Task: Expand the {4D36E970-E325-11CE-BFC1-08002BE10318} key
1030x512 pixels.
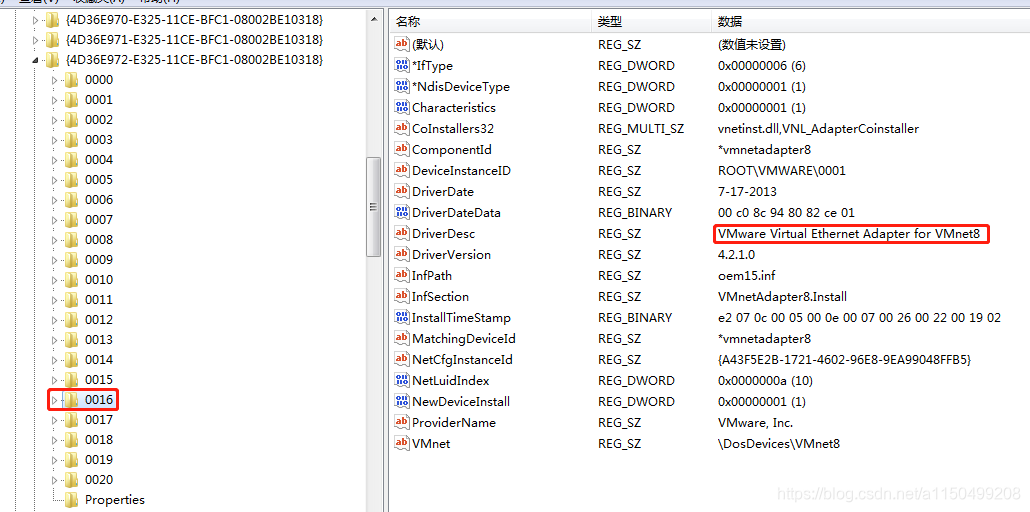Action: coord(35,20)
